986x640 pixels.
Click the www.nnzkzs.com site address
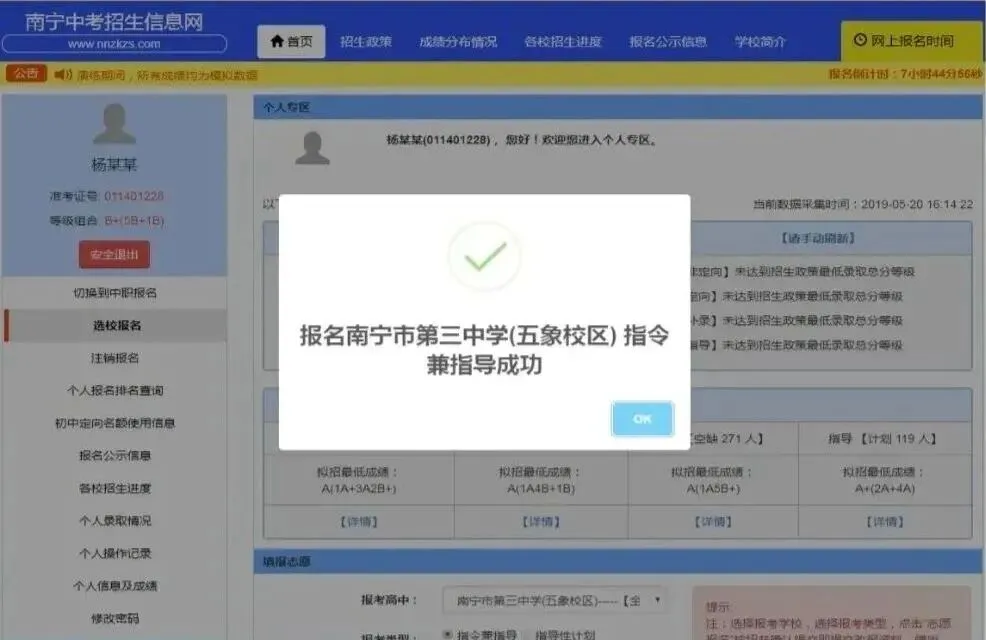point(114,44)
